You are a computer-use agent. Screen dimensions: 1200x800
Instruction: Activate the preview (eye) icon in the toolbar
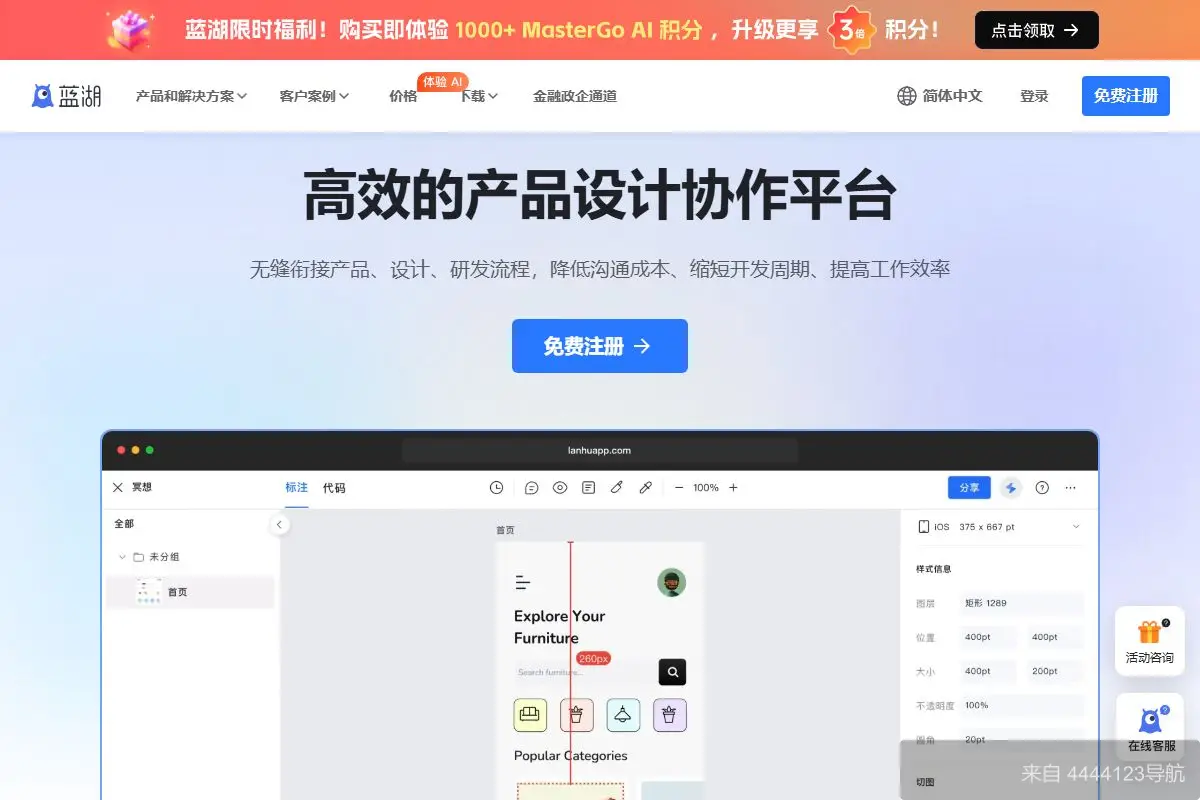(x=560, y=487)
